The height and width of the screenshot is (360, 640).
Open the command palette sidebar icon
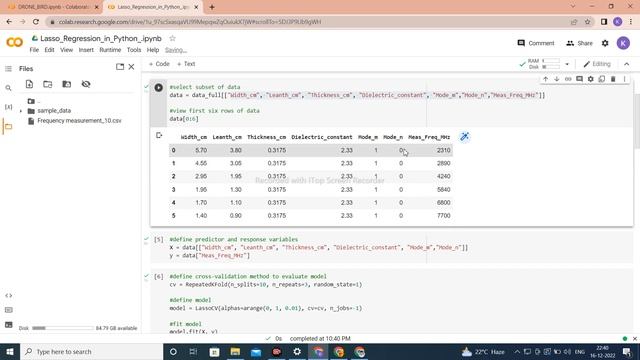click(8, 310)
